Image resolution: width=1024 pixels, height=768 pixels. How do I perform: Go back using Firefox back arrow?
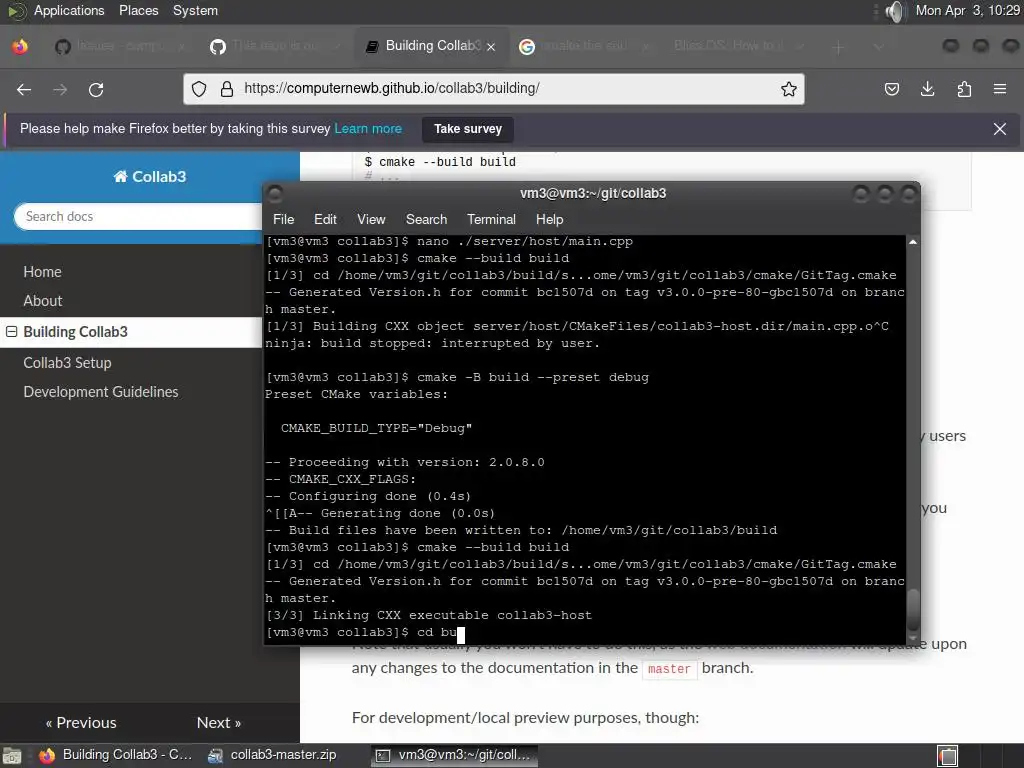pos(24,89)
